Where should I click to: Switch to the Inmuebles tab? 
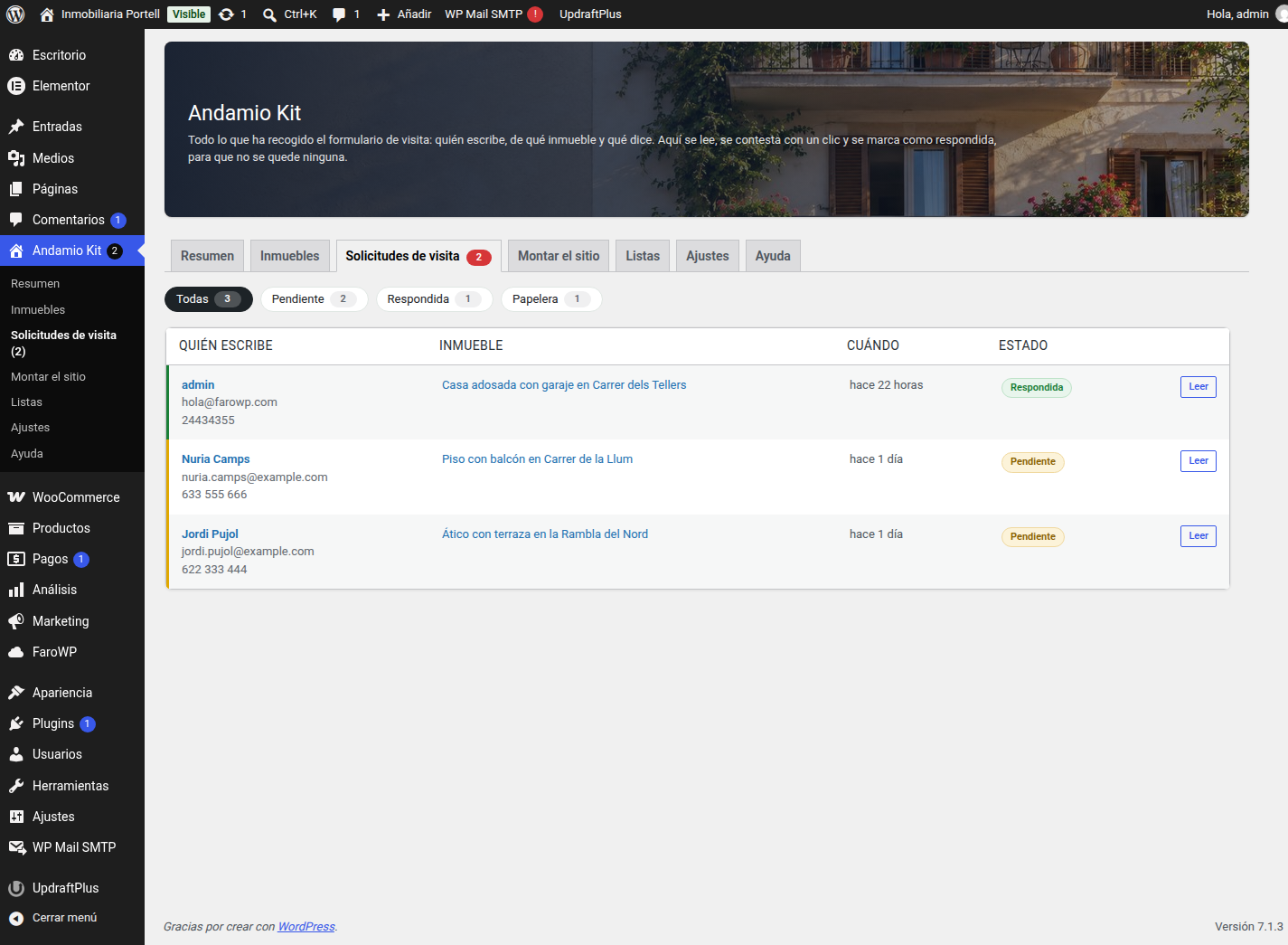coord(289,256)
